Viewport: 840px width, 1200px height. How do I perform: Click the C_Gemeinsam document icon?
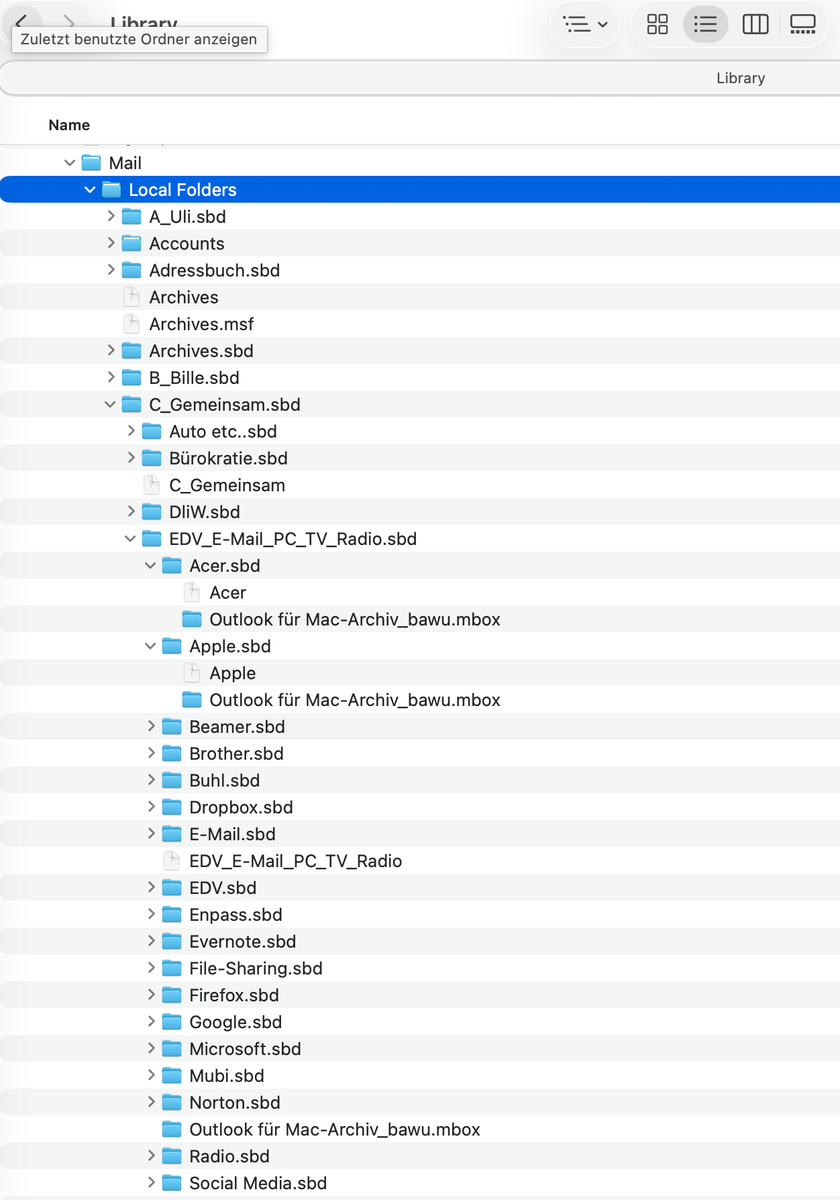pyautogui.click(x=151, y=485)
